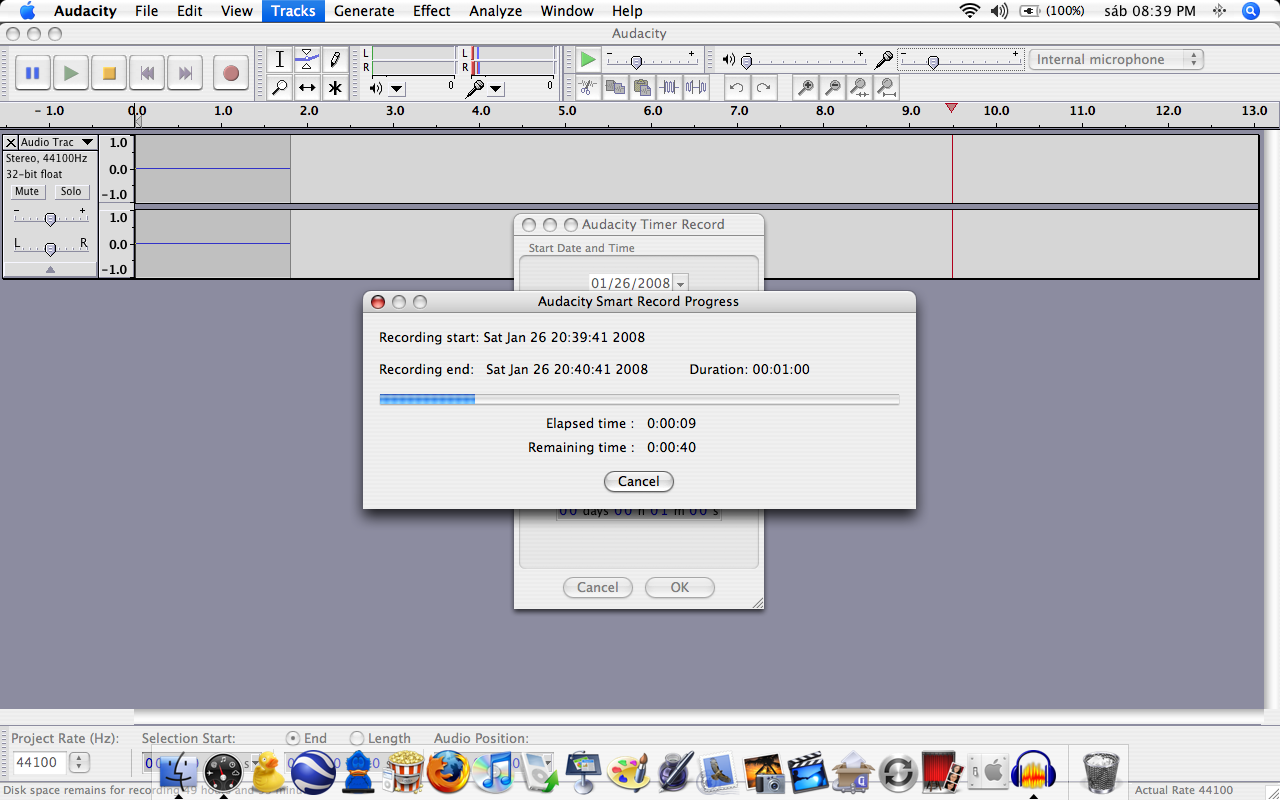Screen dimensions: 1280x800
Task: Open the Analyze menu
Action: (496, 11)
